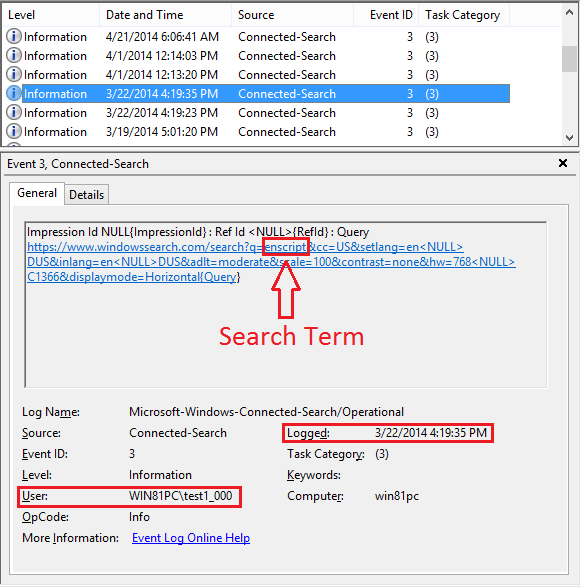This screenshot has height=588, width=581.
Task: Click the User value WIN81PC\test1_000
Action: [180, 496]
